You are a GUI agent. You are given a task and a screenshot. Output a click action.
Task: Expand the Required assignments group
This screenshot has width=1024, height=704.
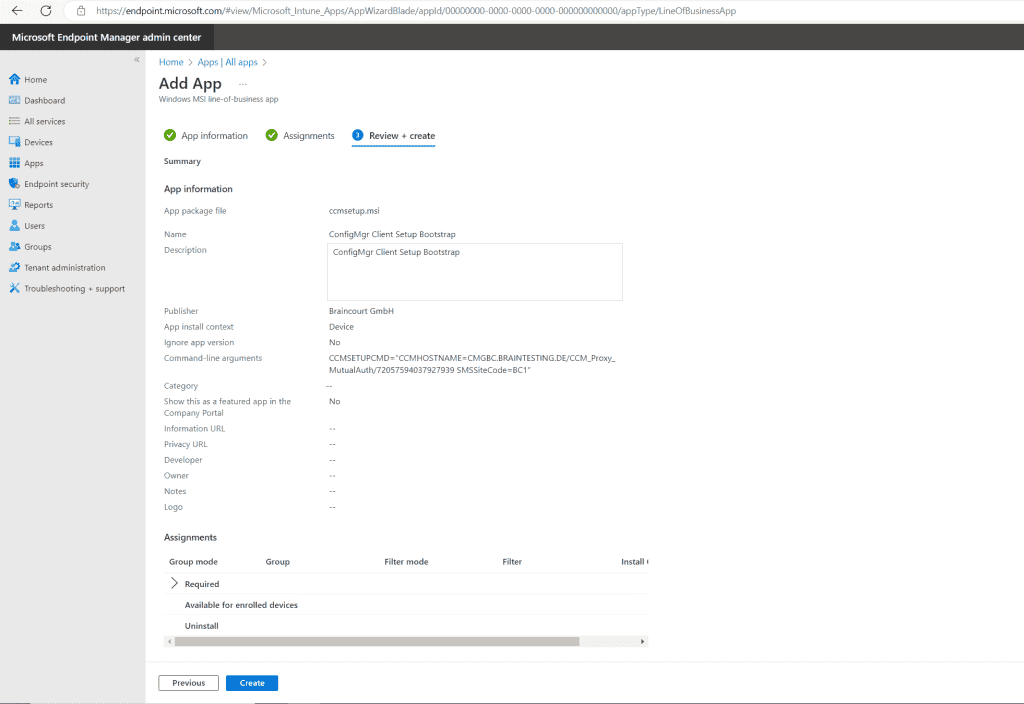(x=176, y=583)
